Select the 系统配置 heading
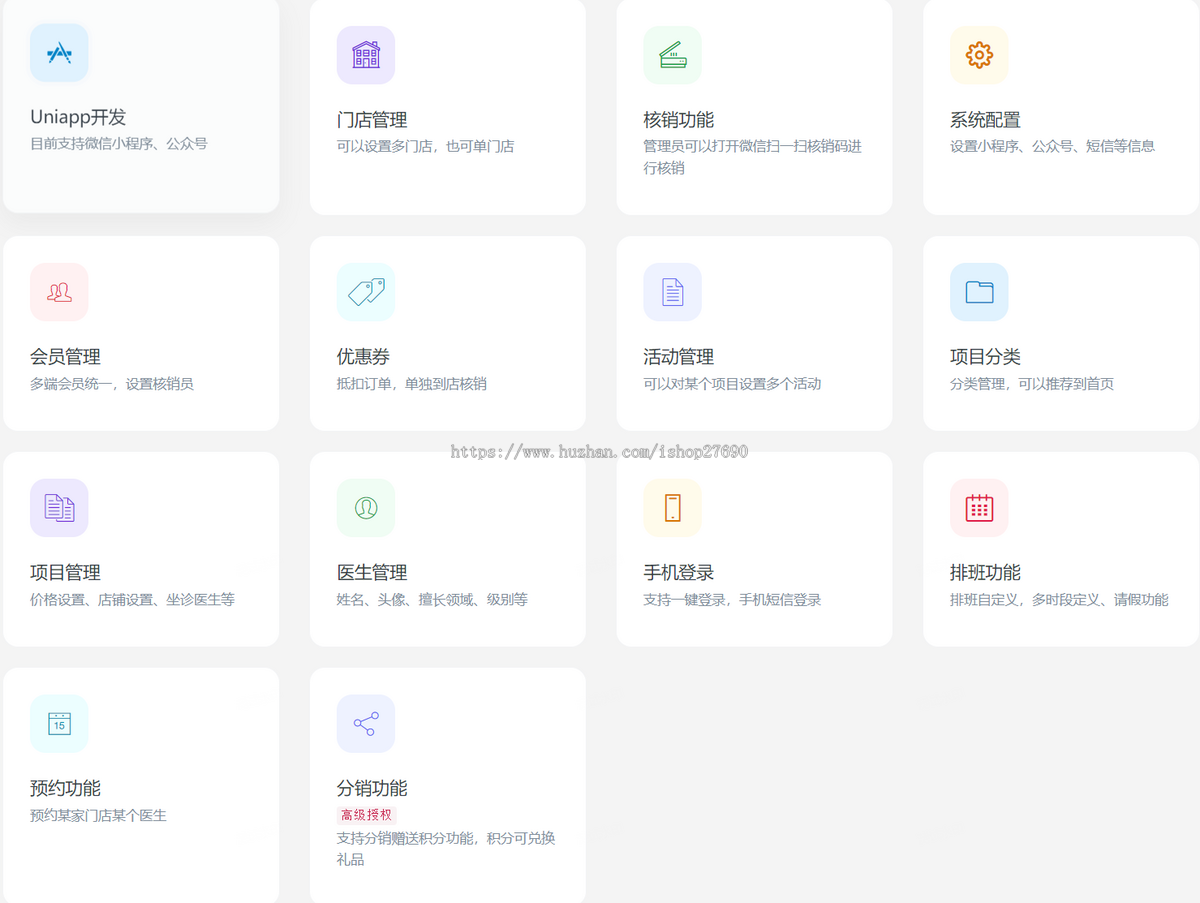This screenshot has width=1200, height=903. (x=985, y=120)
